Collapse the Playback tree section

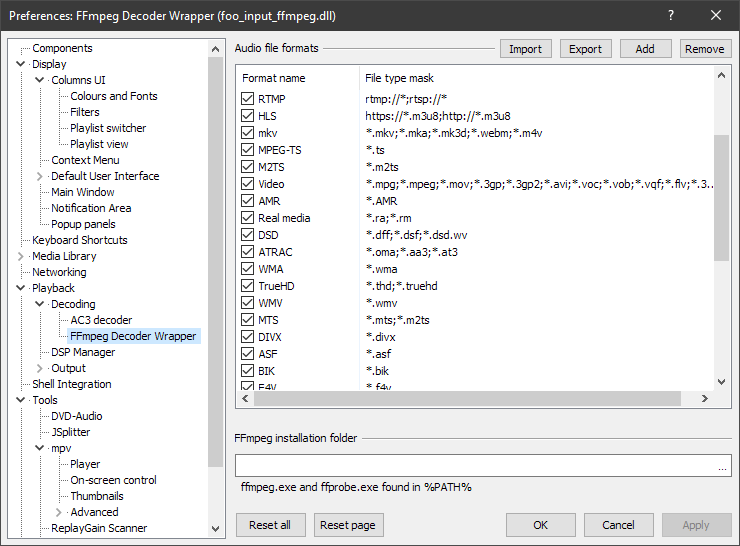click(x=21, y=288)
